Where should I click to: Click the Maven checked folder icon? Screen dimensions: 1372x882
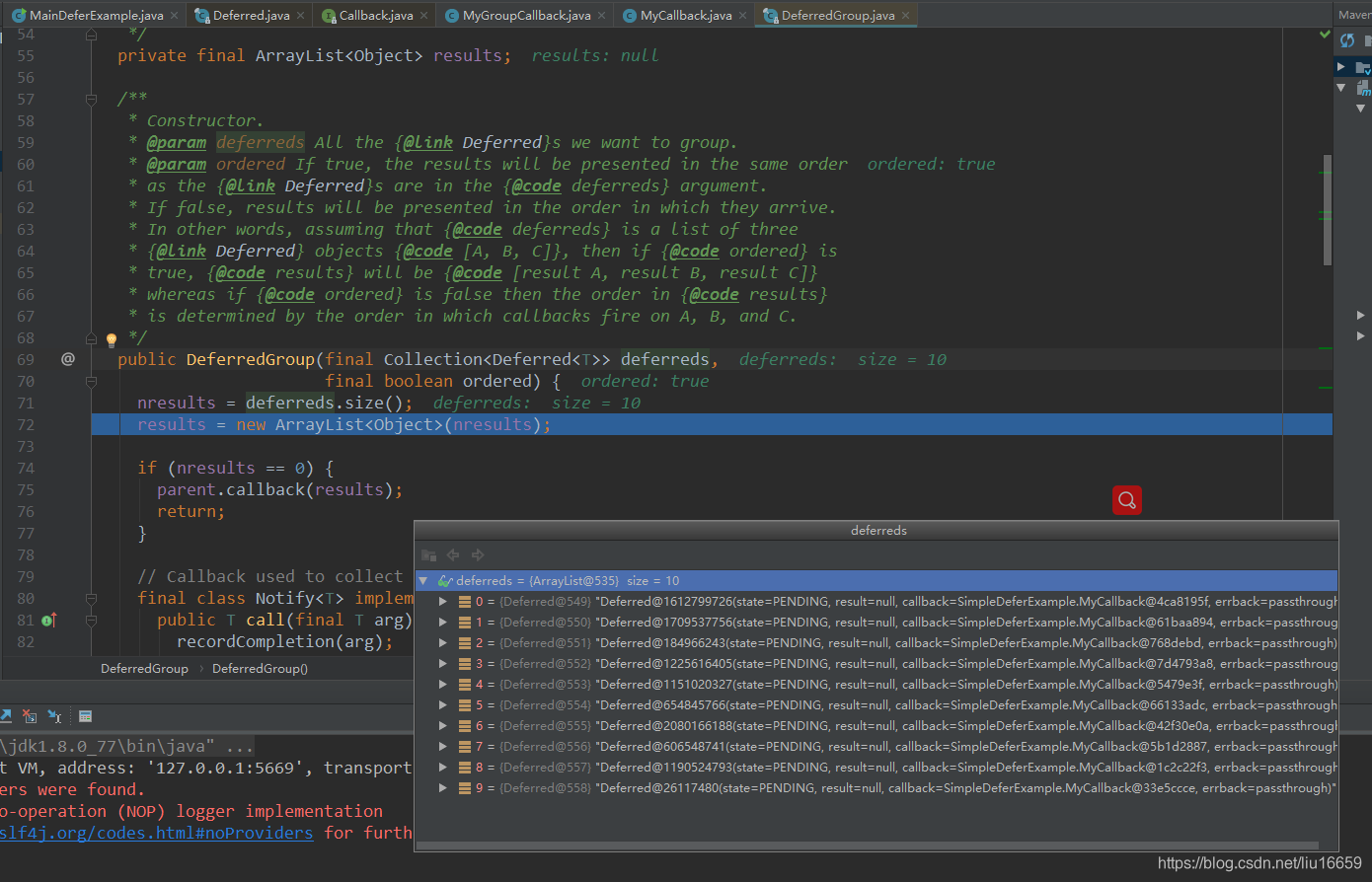(x=1363, y=67)
